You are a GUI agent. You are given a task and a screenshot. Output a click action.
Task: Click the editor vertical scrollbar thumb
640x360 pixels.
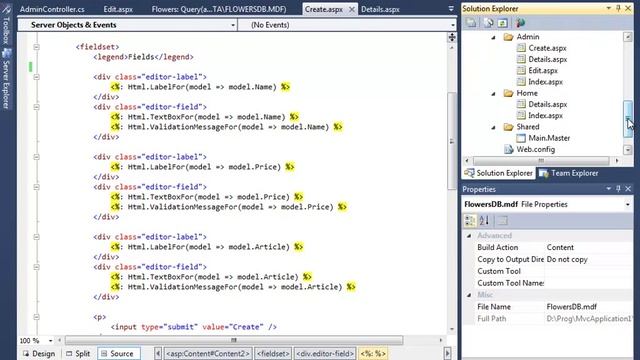[452, 141]
